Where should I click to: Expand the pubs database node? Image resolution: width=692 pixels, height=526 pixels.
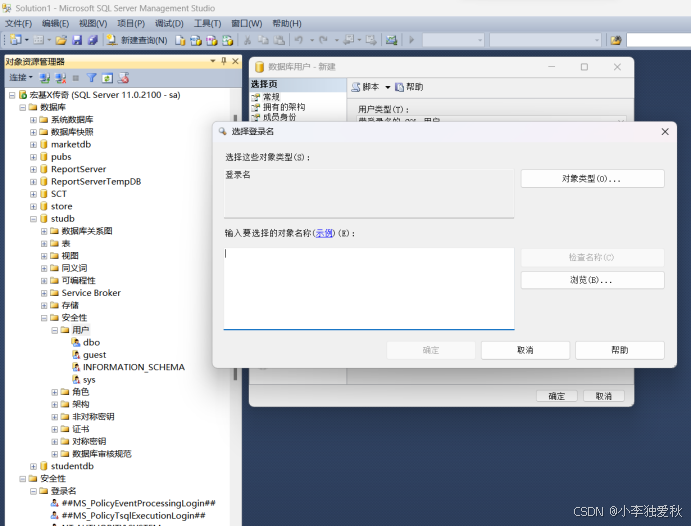pyautogui.click(x=34, y=157)
